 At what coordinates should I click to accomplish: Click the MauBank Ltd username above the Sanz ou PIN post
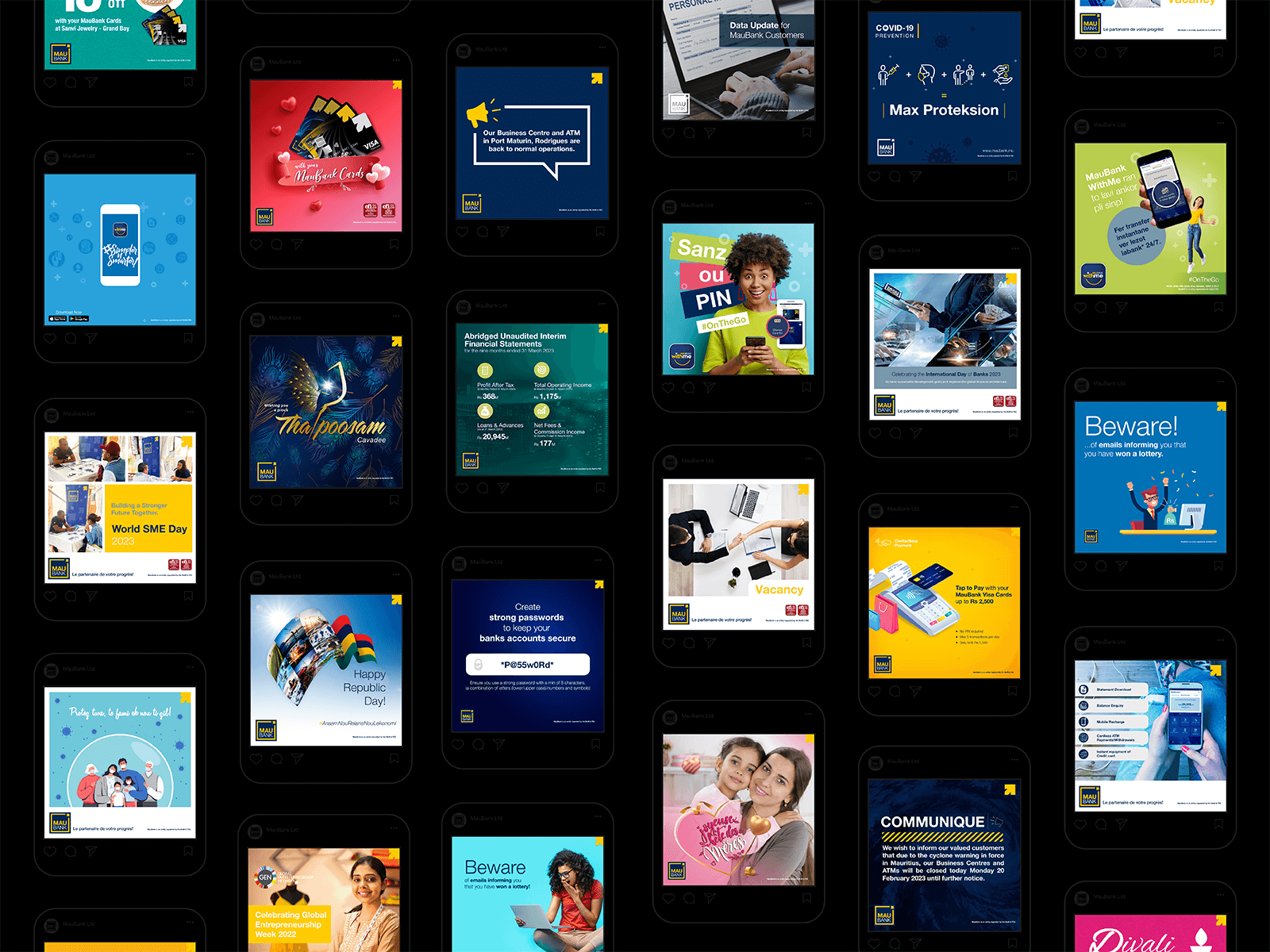tap(697, 205)
